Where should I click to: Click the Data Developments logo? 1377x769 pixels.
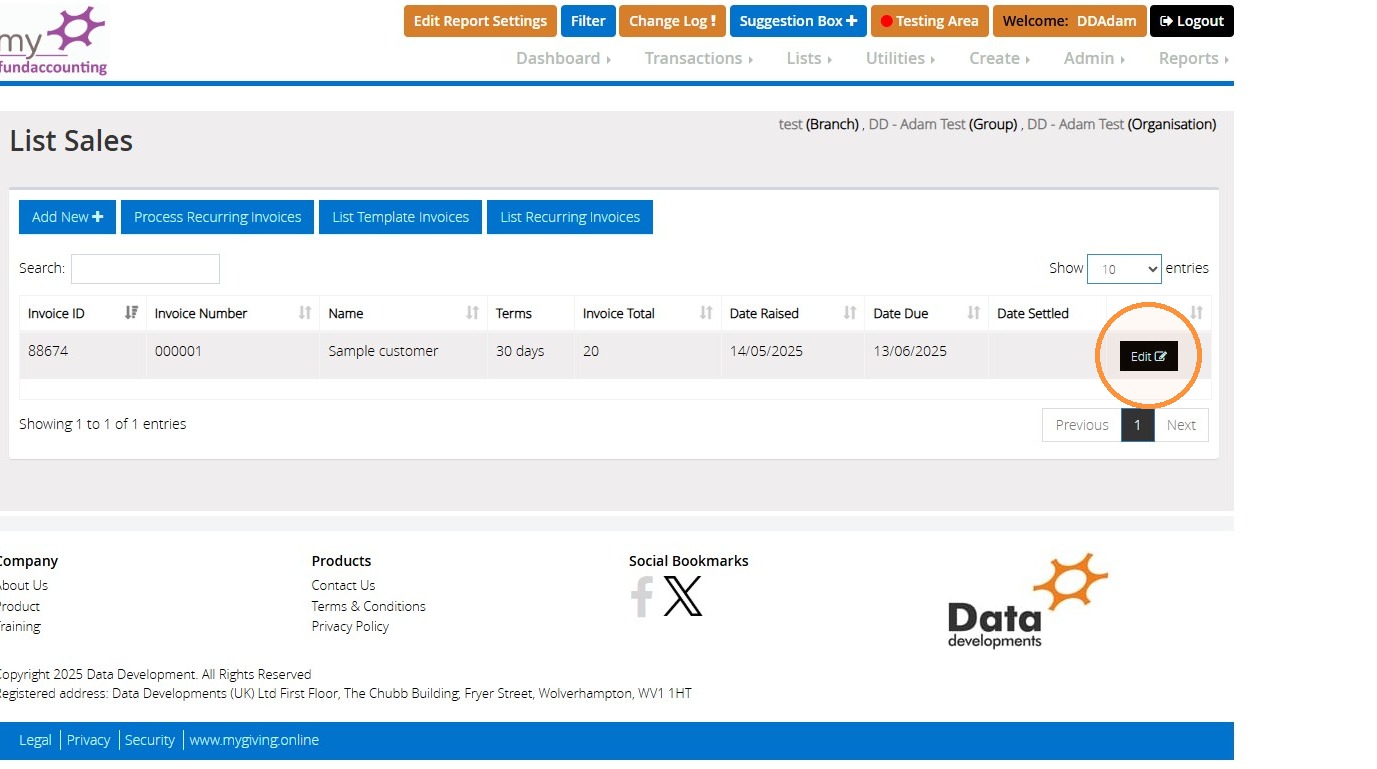pos(1028,600)
